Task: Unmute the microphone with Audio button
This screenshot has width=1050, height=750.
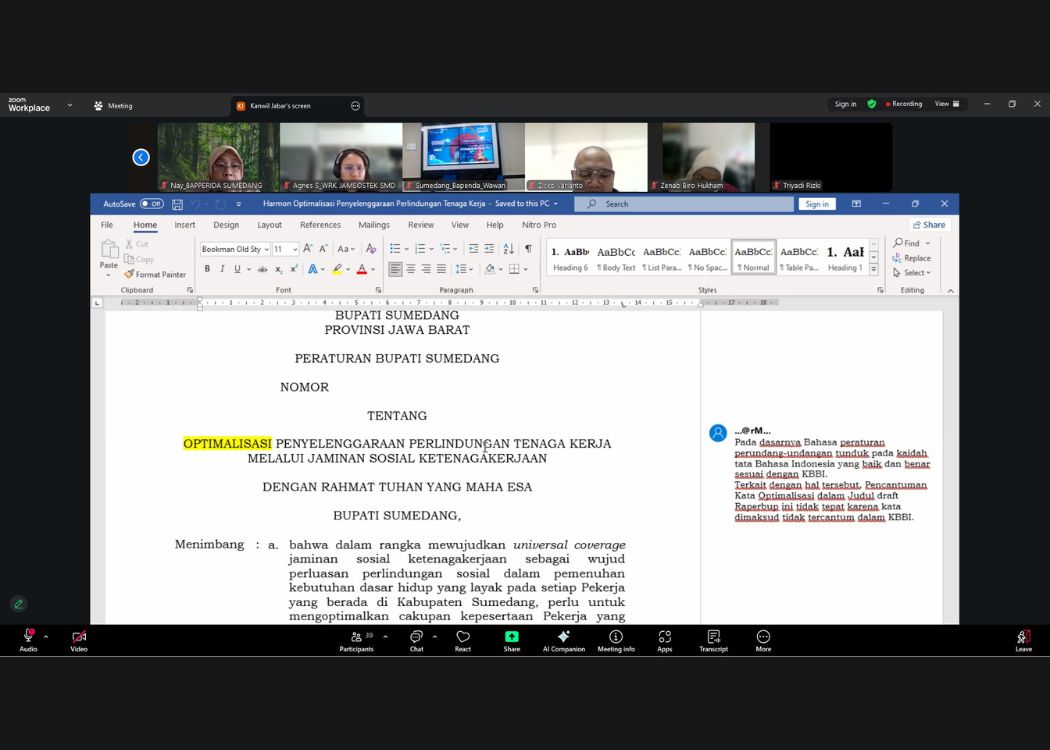Action: point(28,638)
